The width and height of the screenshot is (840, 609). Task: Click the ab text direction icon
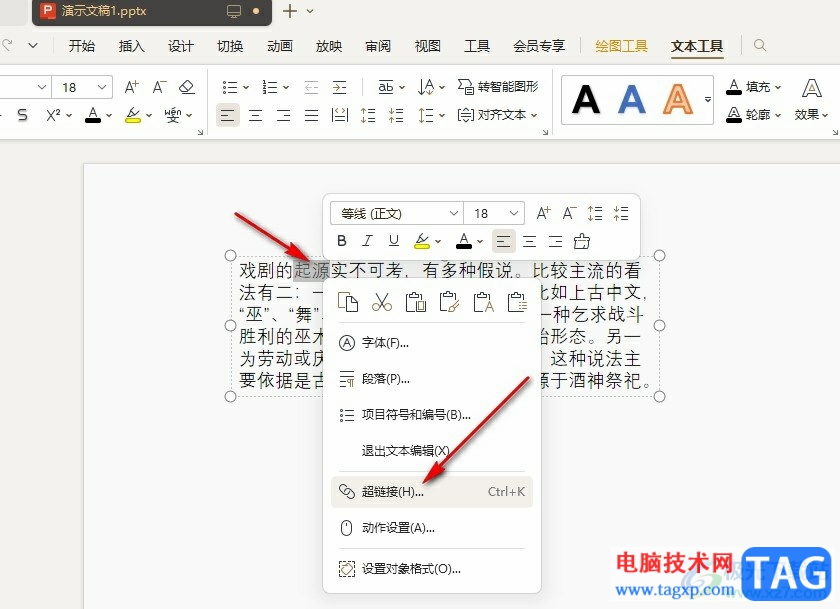pyautogui.click(x=386, y=87)
